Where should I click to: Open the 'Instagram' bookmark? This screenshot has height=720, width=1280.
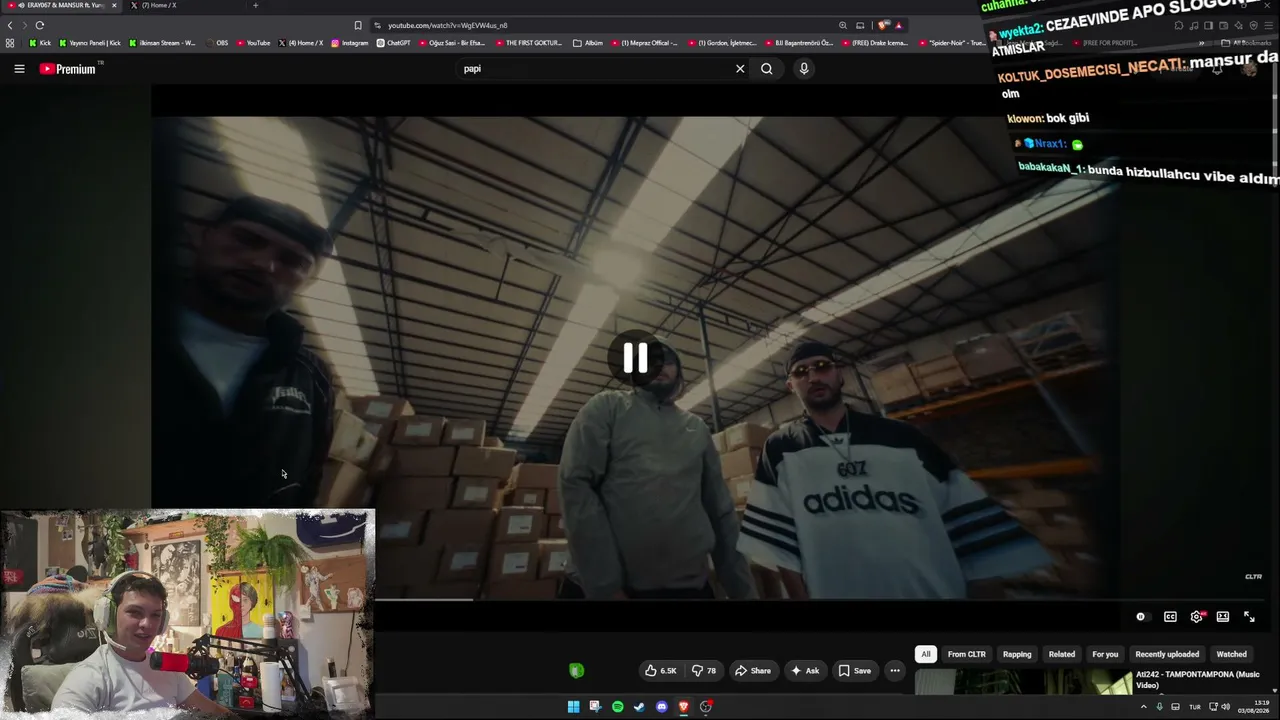click(349, 43)
